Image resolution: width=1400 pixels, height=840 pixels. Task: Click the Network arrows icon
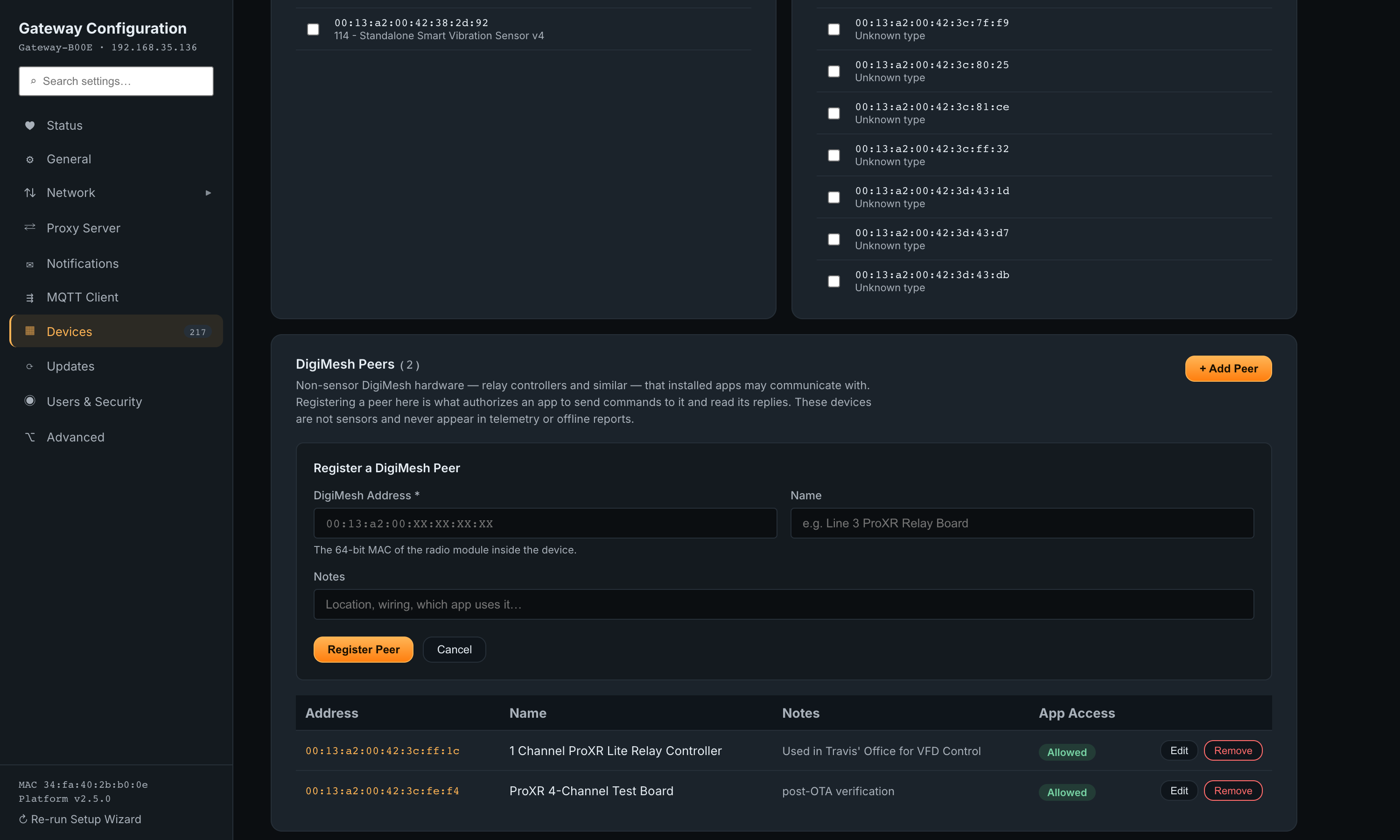[x=30, y=193]
